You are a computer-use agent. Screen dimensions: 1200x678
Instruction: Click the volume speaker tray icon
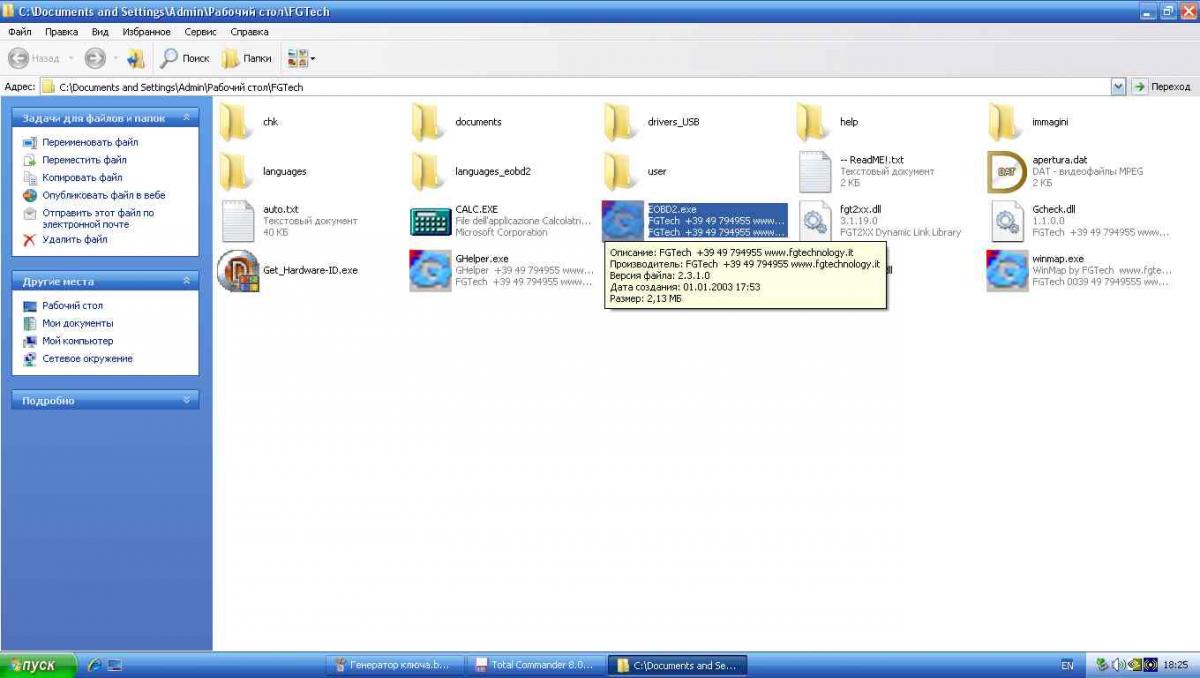tap(1118, 665)
